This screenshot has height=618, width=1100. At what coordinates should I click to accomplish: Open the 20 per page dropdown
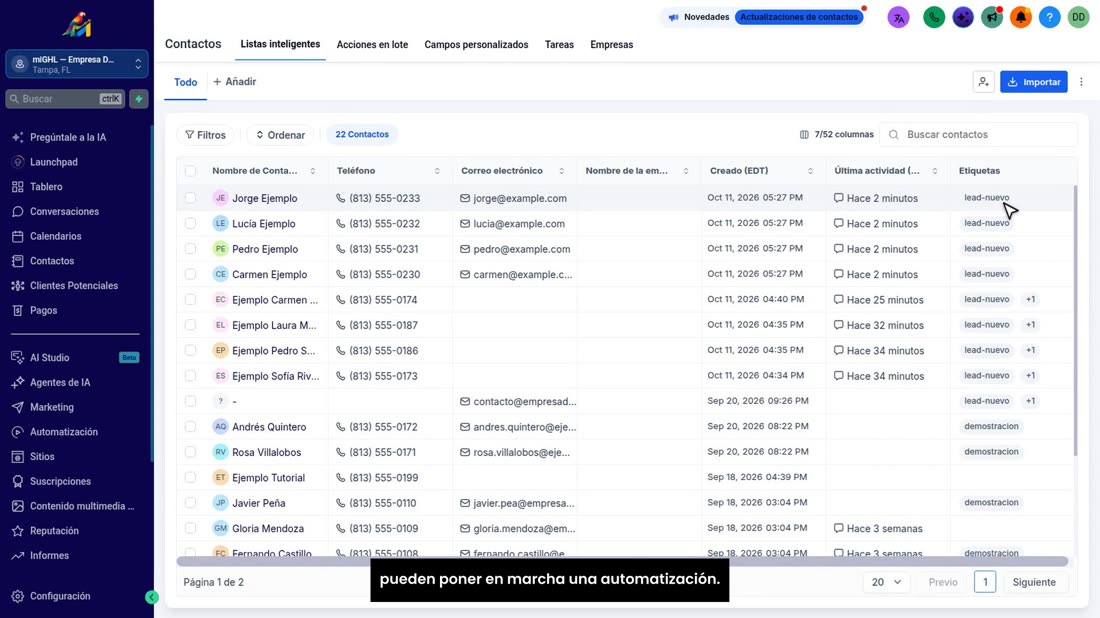(886, 582)
